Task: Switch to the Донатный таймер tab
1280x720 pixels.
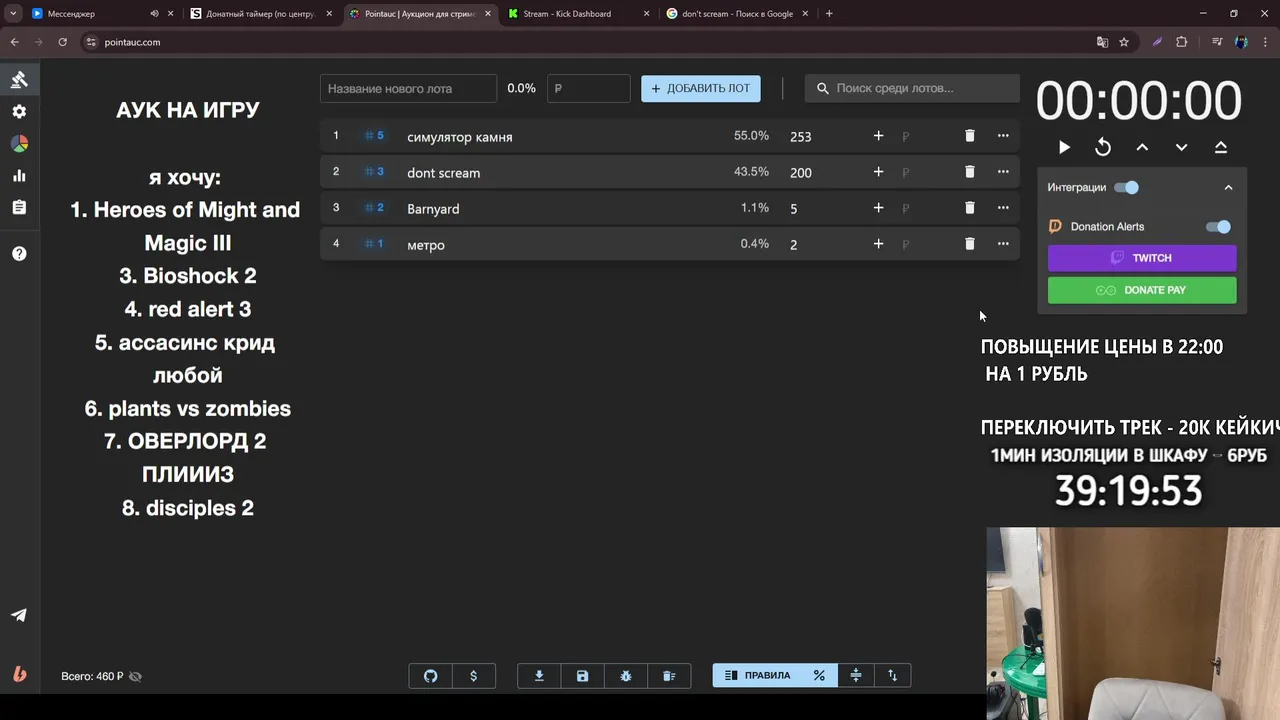Action: (x=260, y=14)
